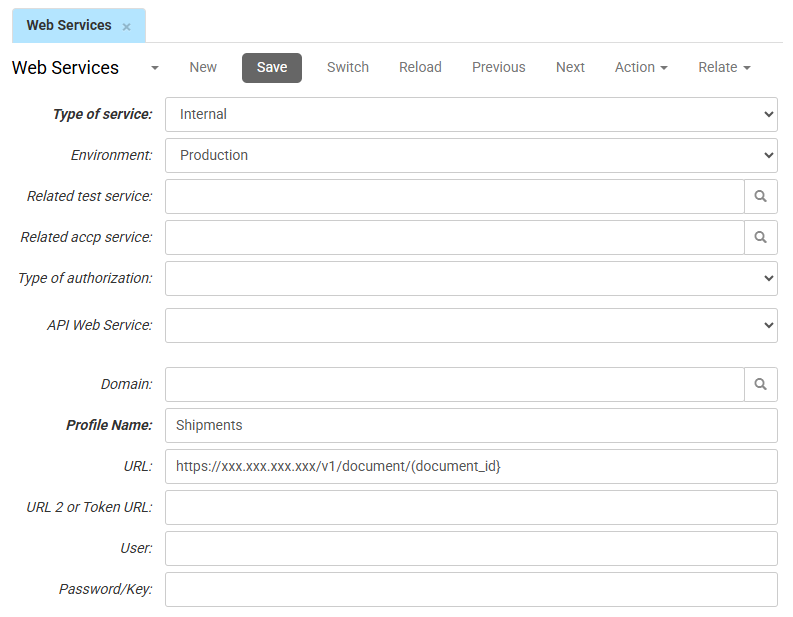Click New to create a record
Image resolution: width=793 pixels, height=617 pixels.
point(203,68)
